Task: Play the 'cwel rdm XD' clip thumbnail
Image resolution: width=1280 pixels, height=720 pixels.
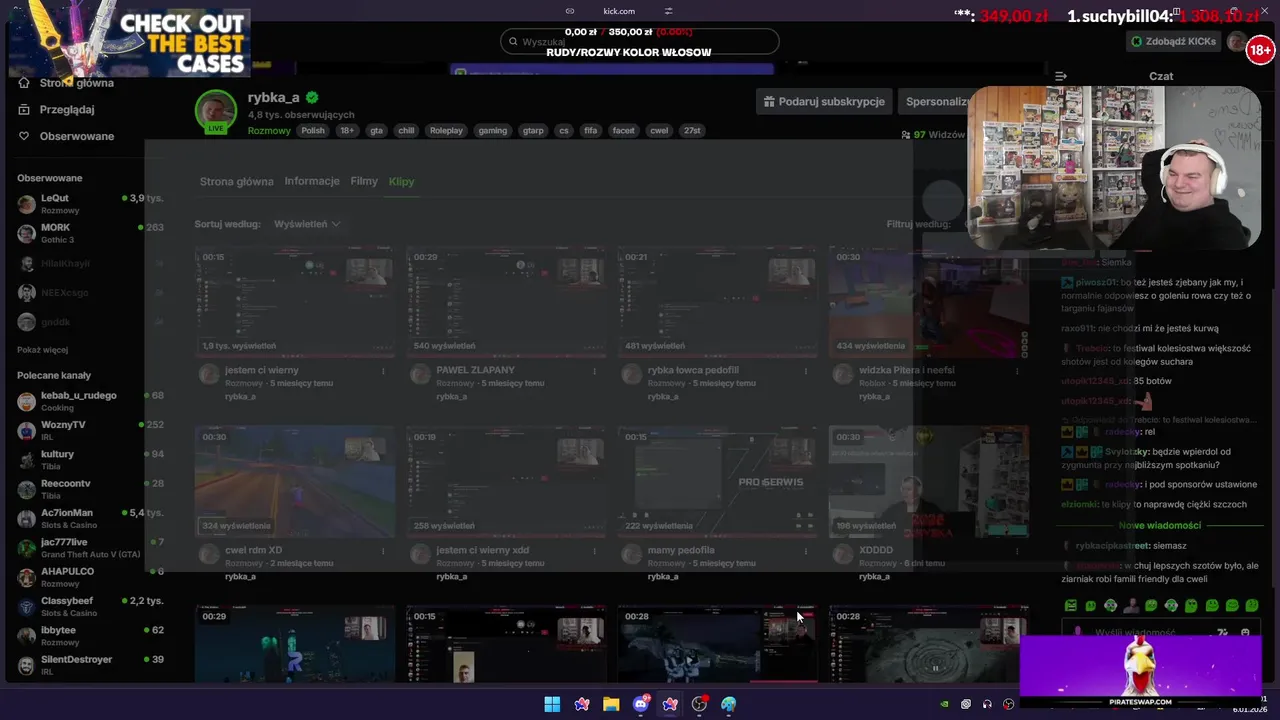Action: pyautogui.click(x=294, y=482)
